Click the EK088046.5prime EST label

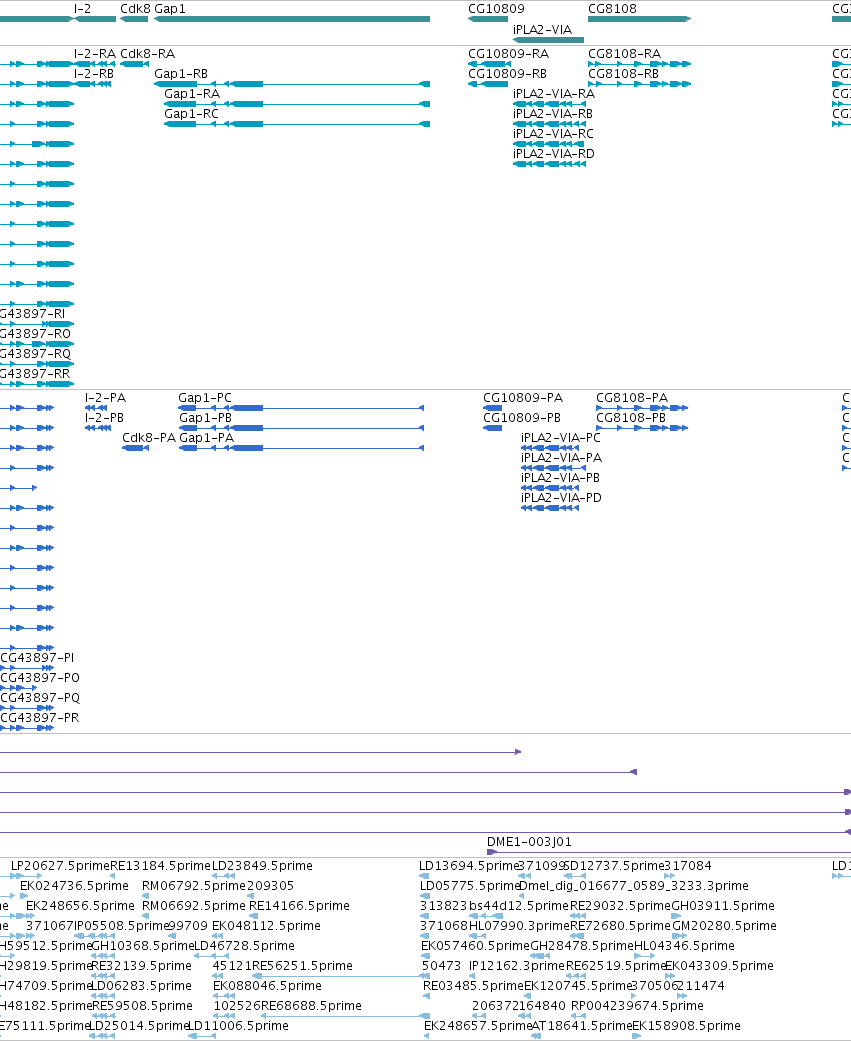[268, 985]
